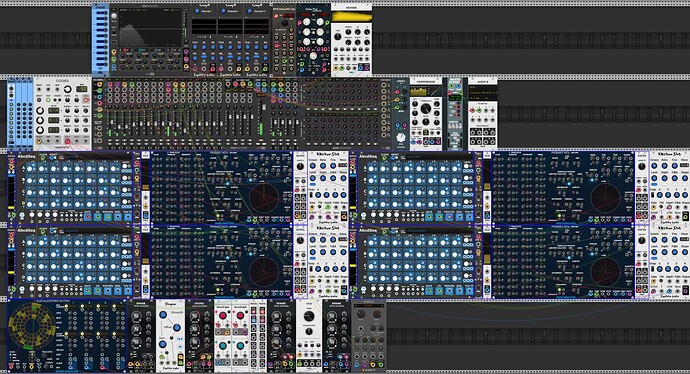Viewport: 690px width, 374px height.
Task: Click the BPM display on the Clocked module
Action: point(81,89)
